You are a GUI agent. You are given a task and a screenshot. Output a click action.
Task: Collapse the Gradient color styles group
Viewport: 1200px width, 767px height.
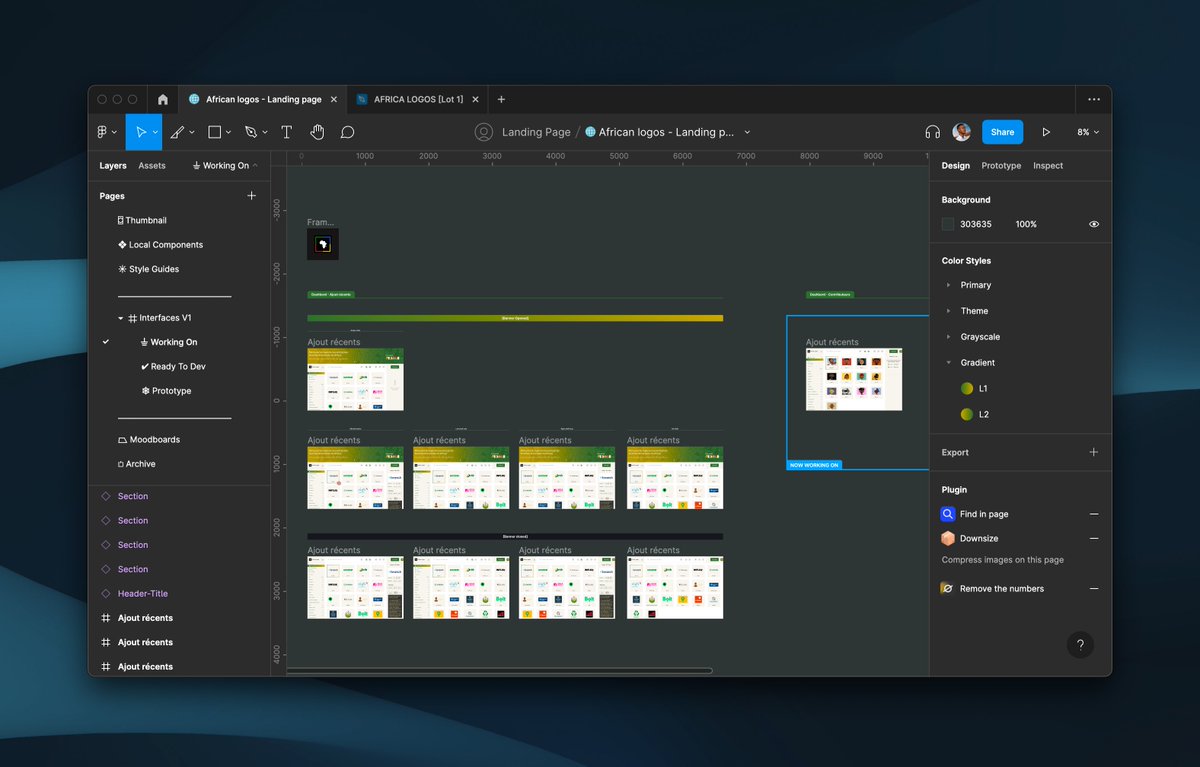[948, 363]
